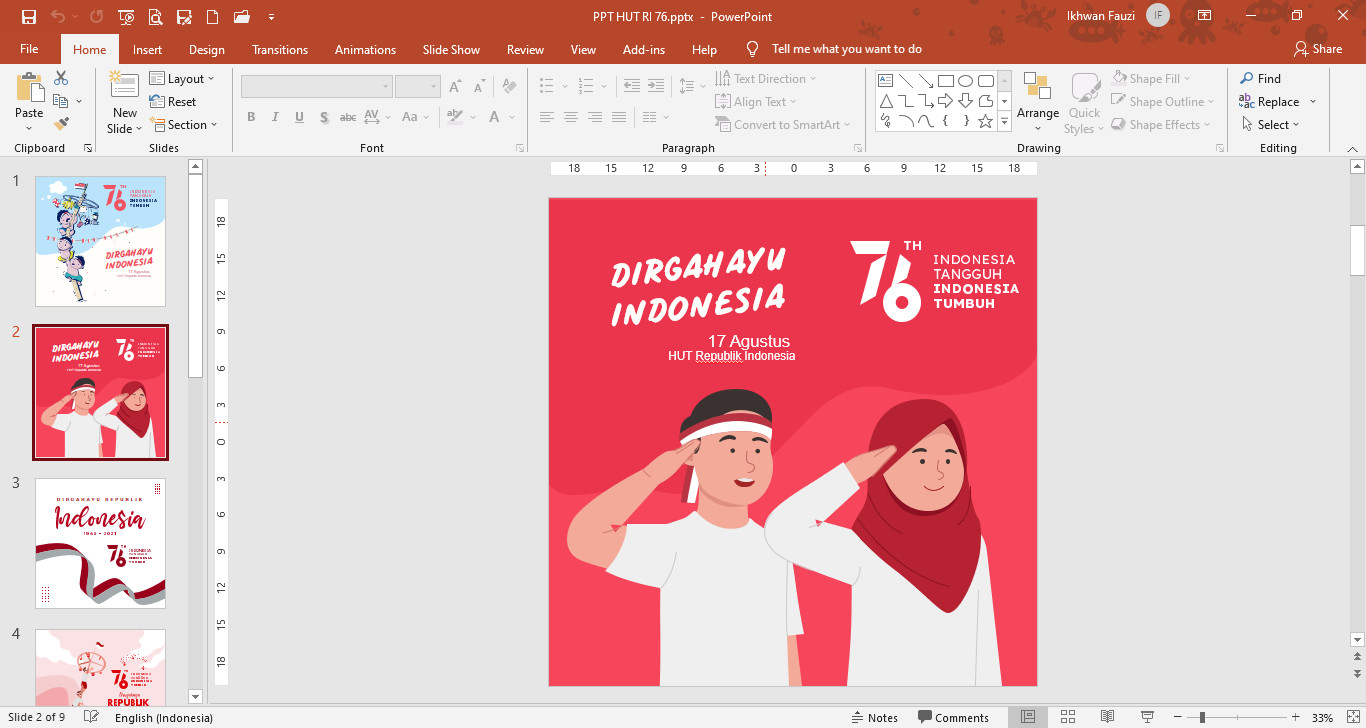Insert a Text Box from the Drawing gallery
This screenshot has width=1366, height=728.
tap(886, 78)
